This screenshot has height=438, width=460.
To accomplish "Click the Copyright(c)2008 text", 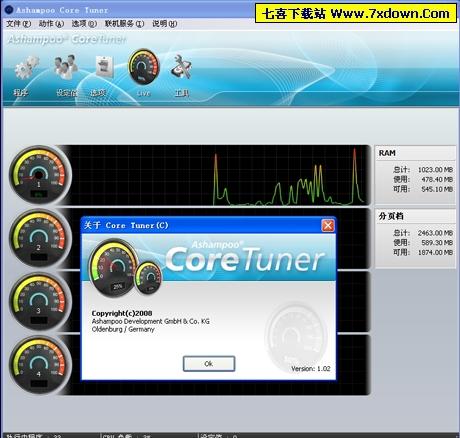I will pyautogui.click(x=122, y=313).
